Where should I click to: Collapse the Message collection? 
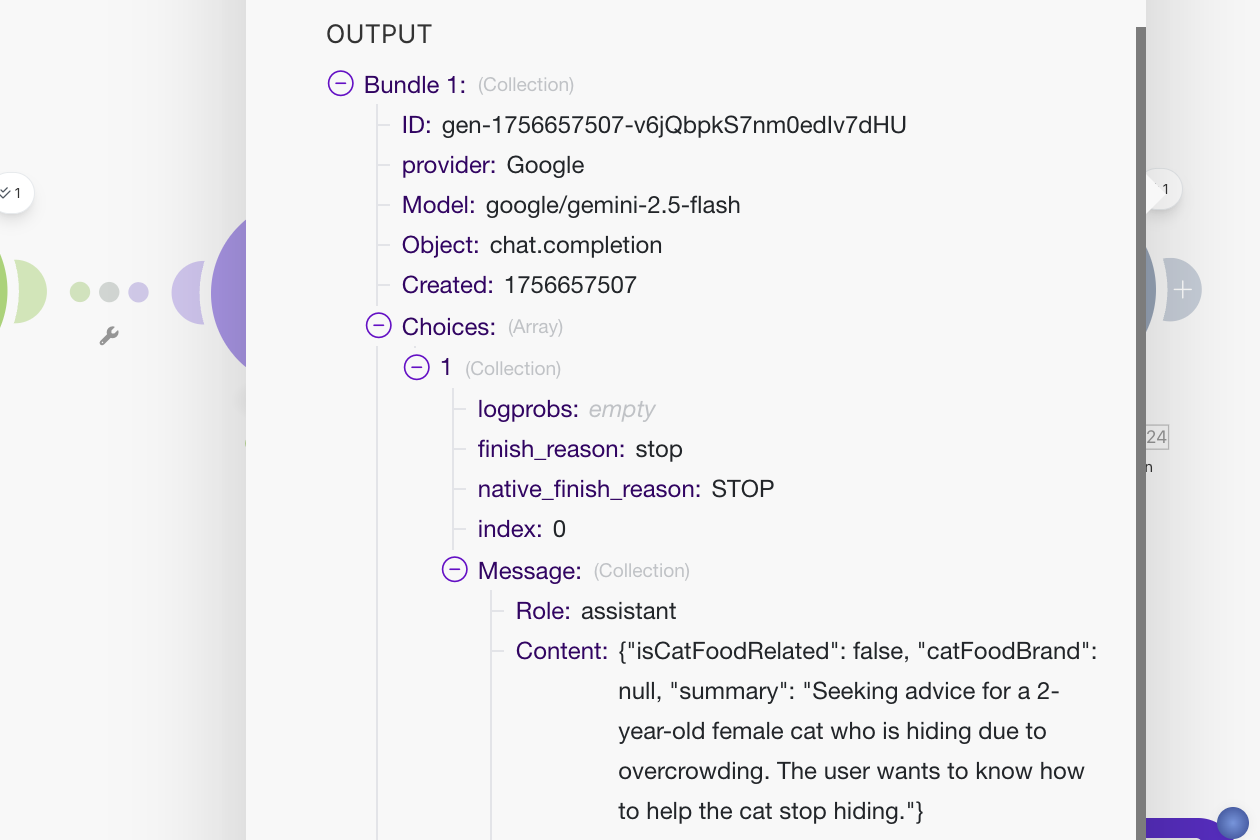click(454, 569)
